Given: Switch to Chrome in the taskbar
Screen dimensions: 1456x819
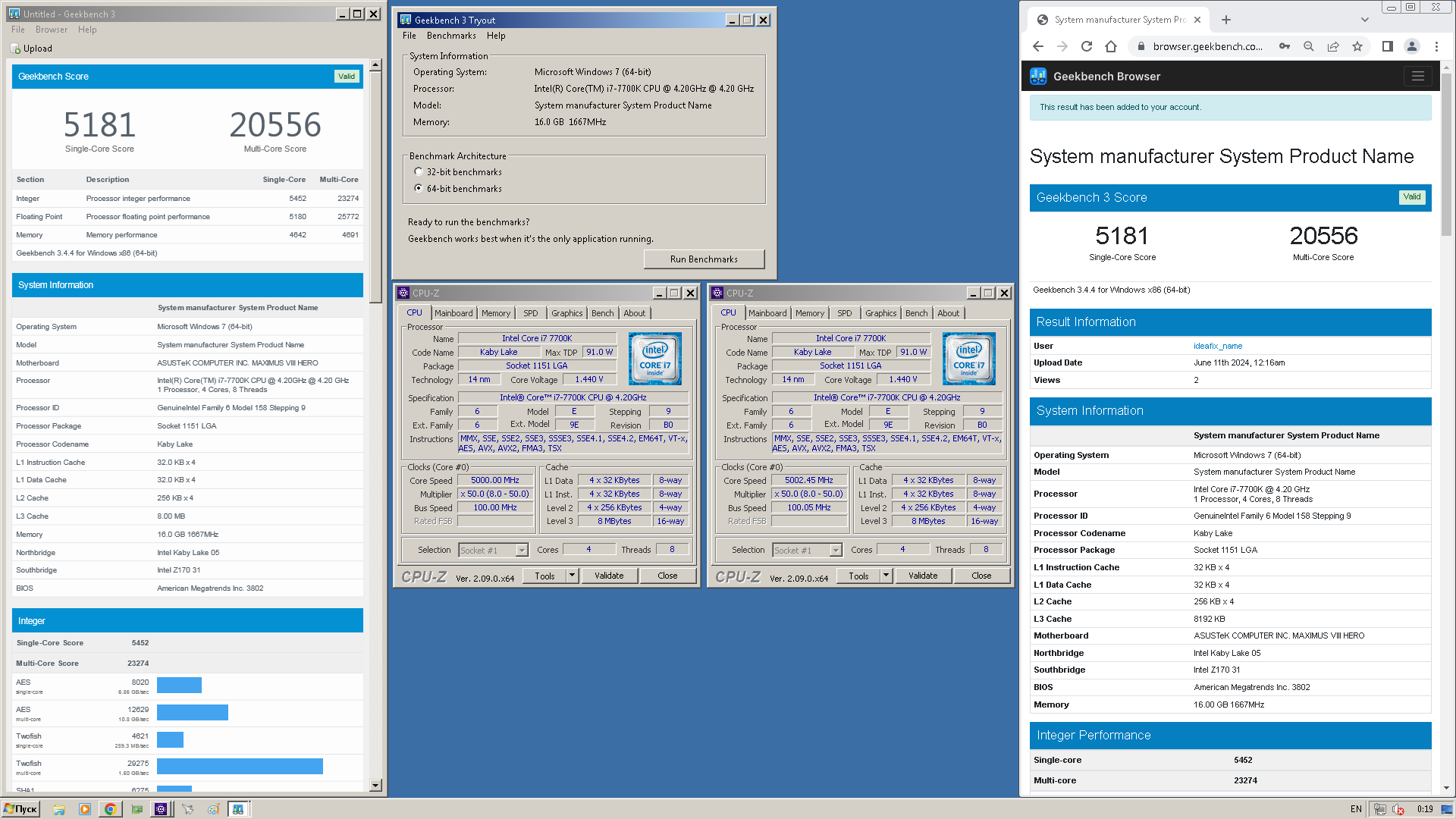Looking at the screenshot, I should [x=111, y=809].
